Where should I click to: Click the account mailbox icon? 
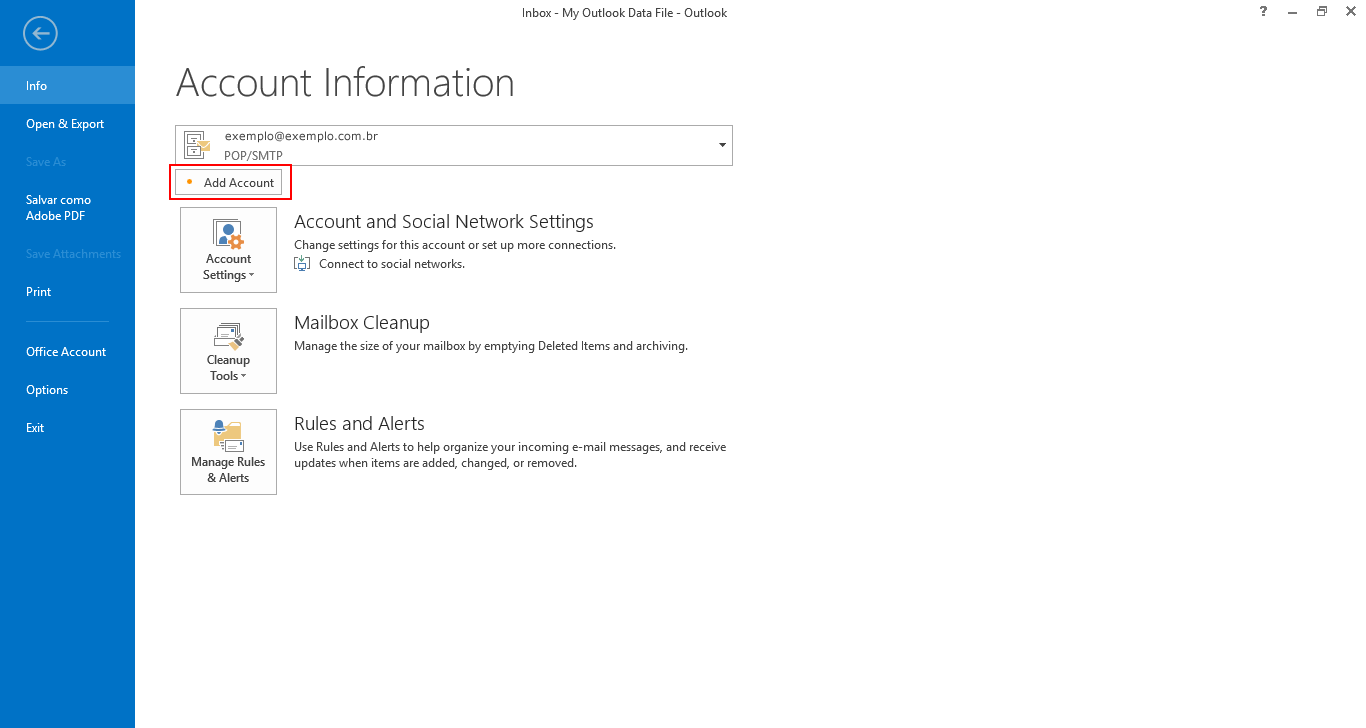pos(197,145)
